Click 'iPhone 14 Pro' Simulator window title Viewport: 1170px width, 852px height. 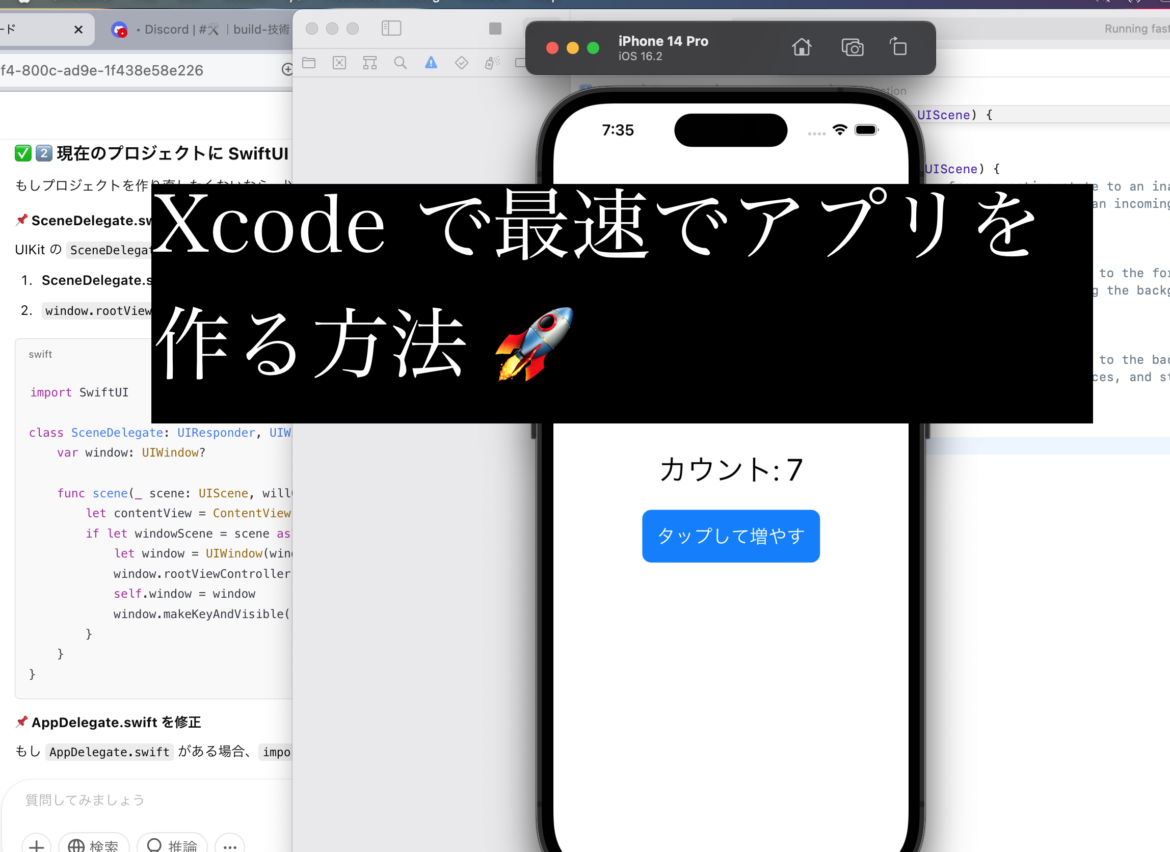click(x=663, y=41)
